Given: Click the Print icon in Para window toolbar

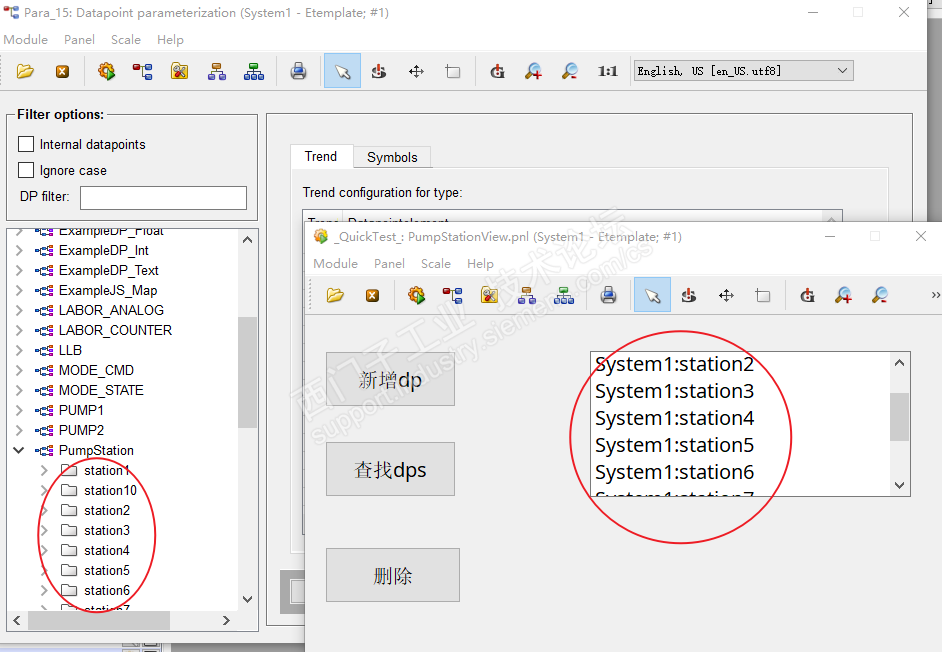Looking at the screenshot, I should pyautogui.click(x=298, y=72).
